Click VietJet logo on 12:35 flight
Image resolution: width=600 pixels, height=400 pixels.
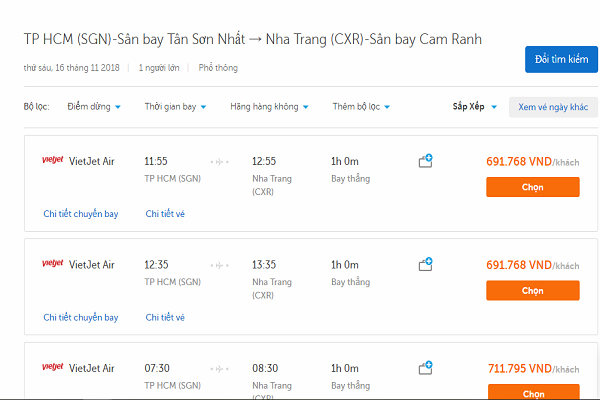(52, 263)
